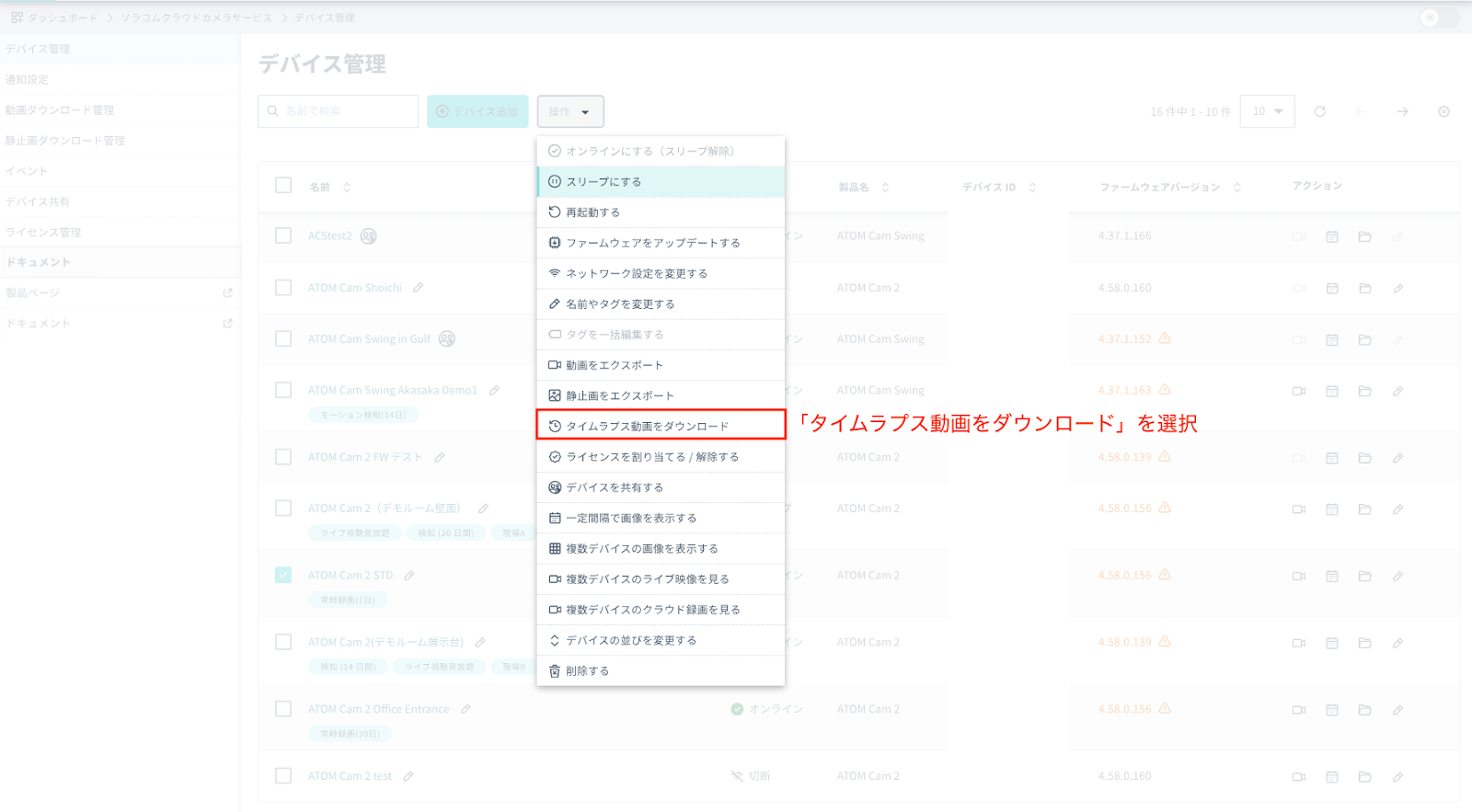Check ATOM Cam 2 Office Entrance checkbox
Viewport: 1472px width, 812px height.
coord(283,709)
